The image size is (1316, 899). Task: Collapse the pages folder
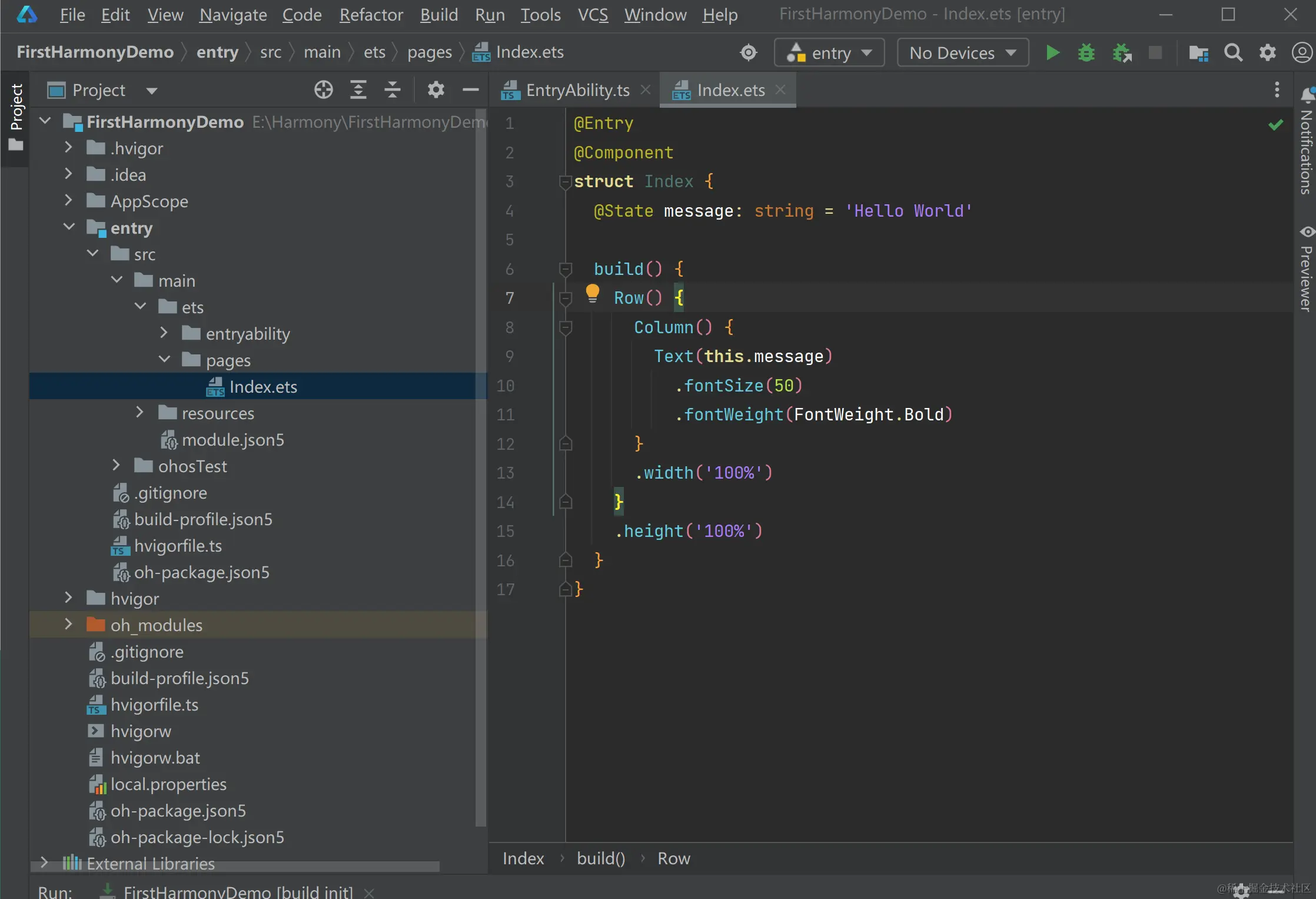[x=164, y=360]
